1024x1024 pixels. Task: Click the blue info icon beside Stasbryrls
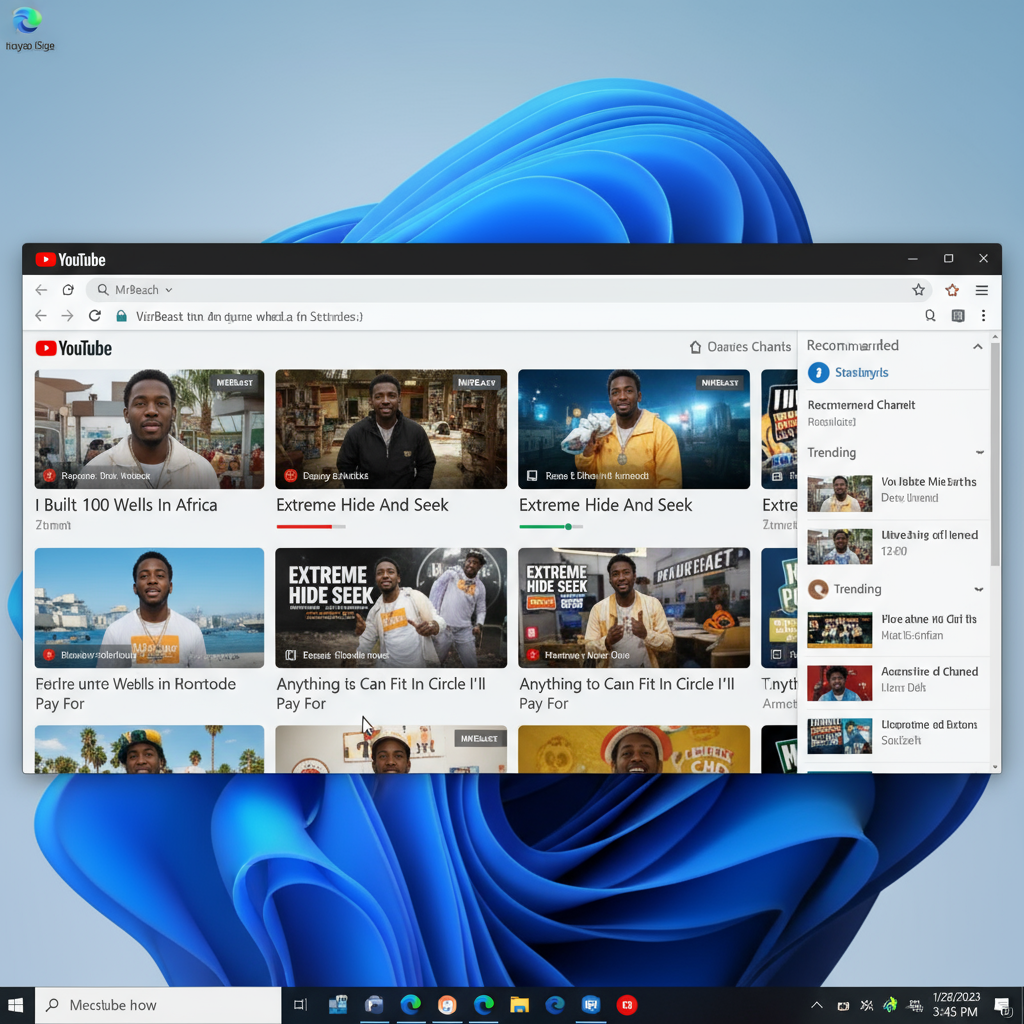[x=818, y=372]
